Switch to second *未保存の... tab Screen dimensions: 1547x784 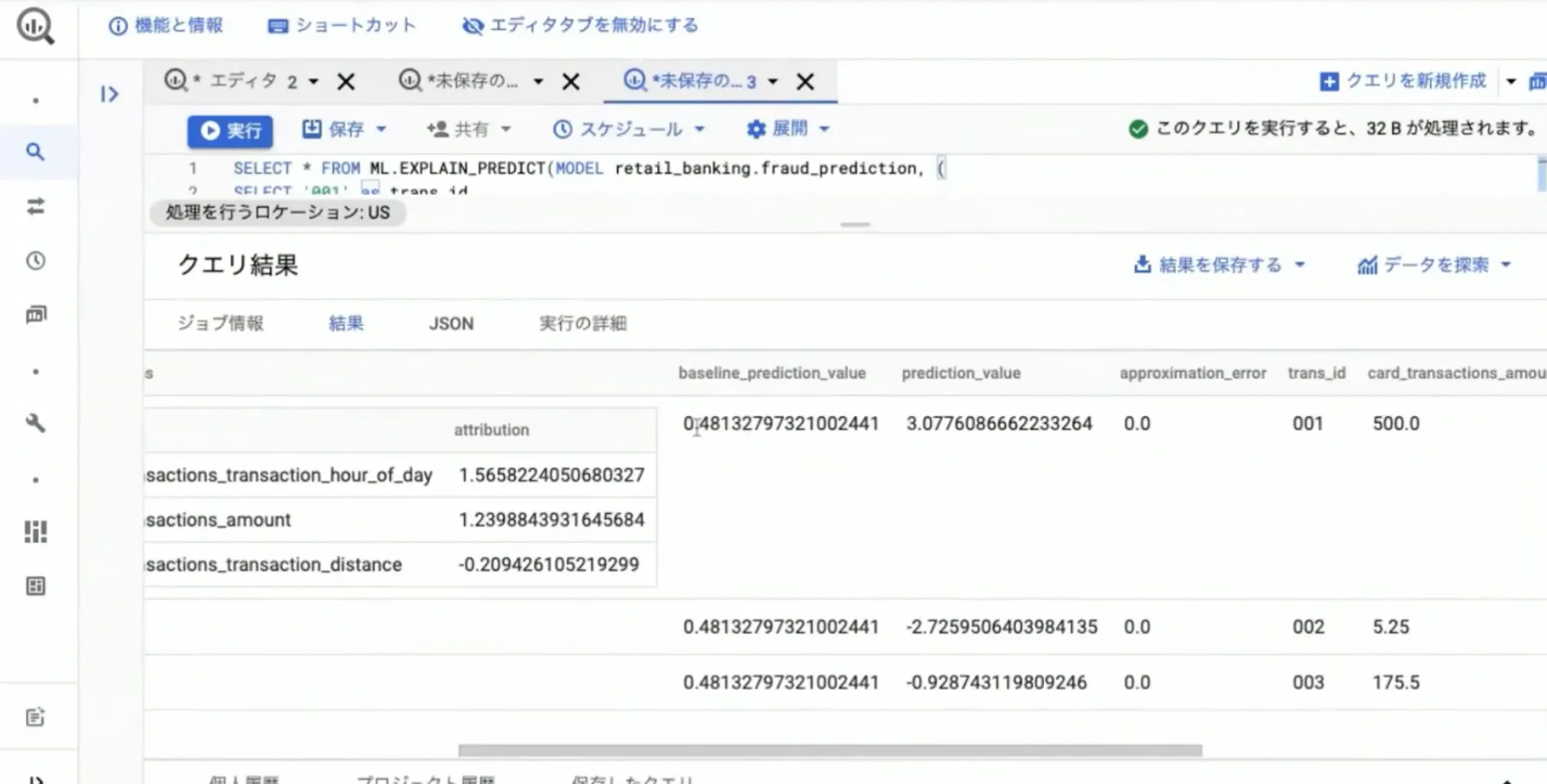tap(459, 81)
